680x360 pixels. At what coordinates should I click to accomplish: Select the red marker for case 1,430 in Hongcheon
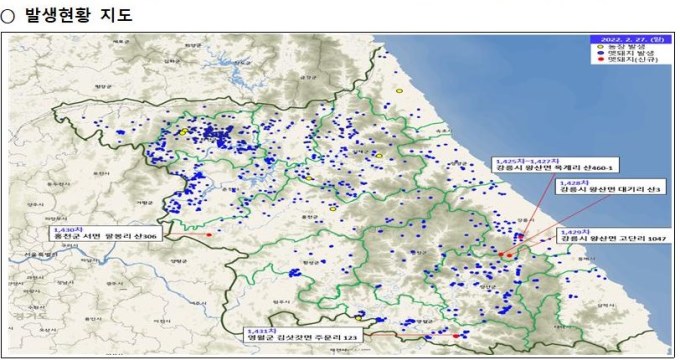point(209,235)
